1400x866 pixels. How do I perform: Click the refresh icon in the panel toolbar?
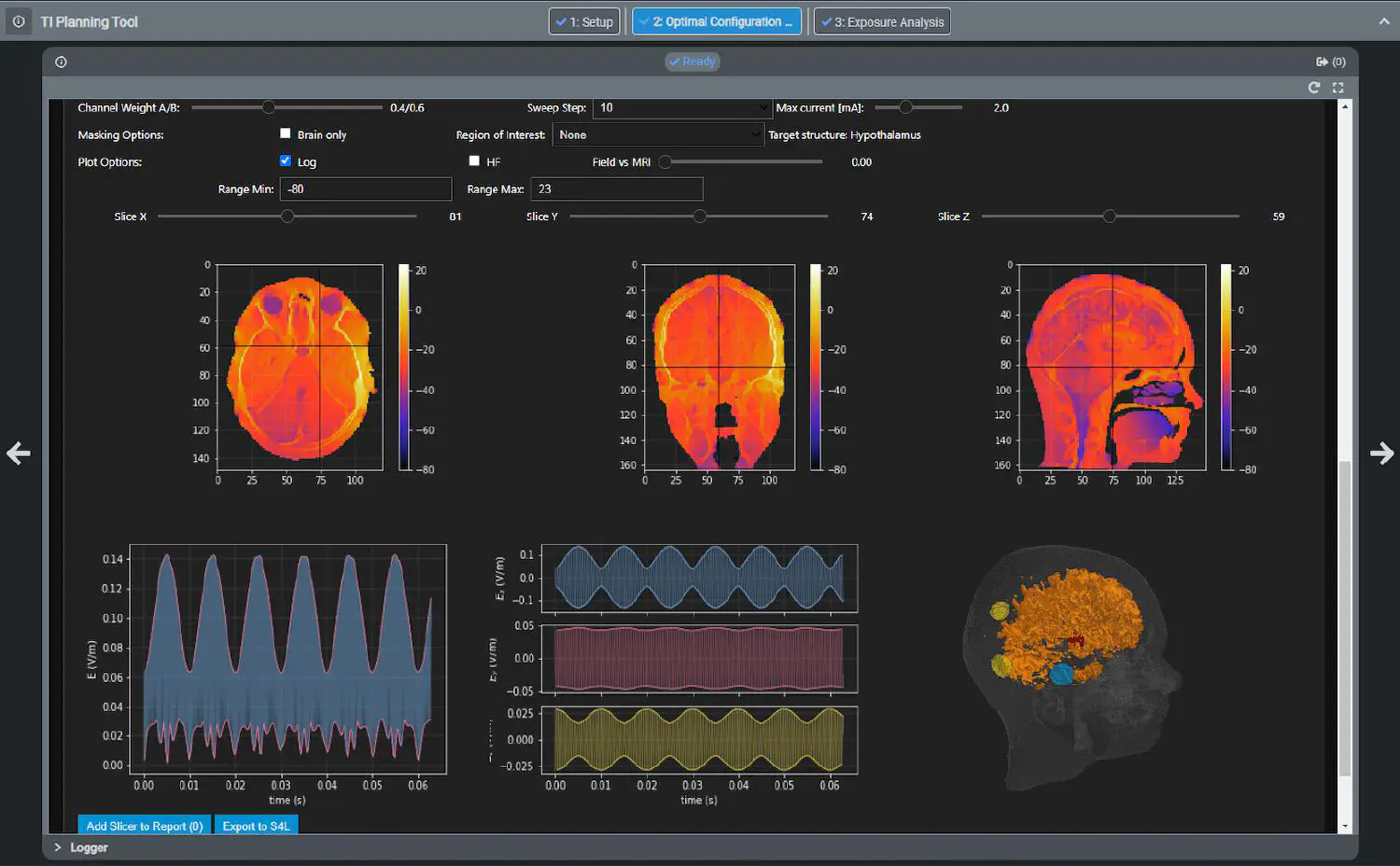pyautogui.click(x=1314, y=88)
